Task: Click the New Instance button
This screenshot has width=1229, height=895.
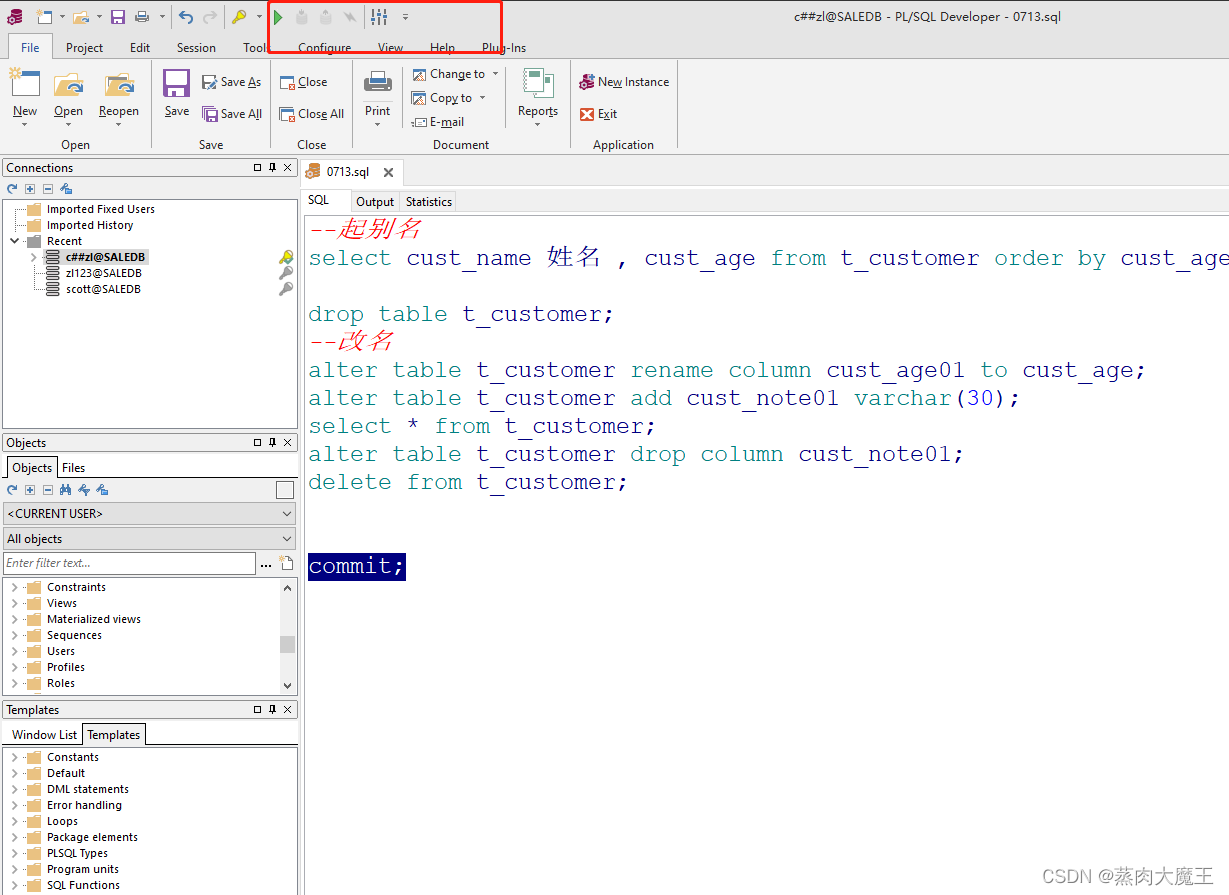Action: click(624, 82)
